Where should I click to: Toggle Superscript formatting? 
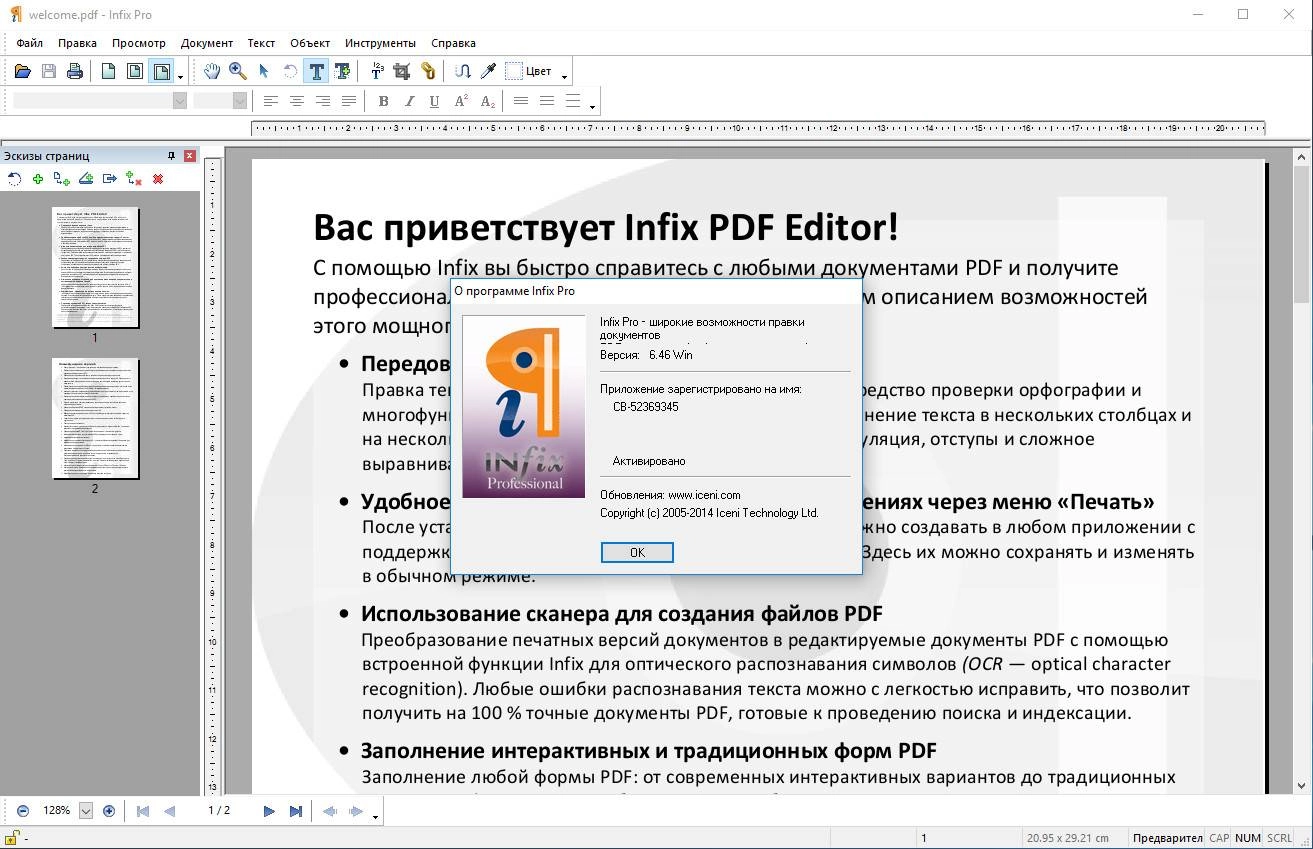(461, 101)
